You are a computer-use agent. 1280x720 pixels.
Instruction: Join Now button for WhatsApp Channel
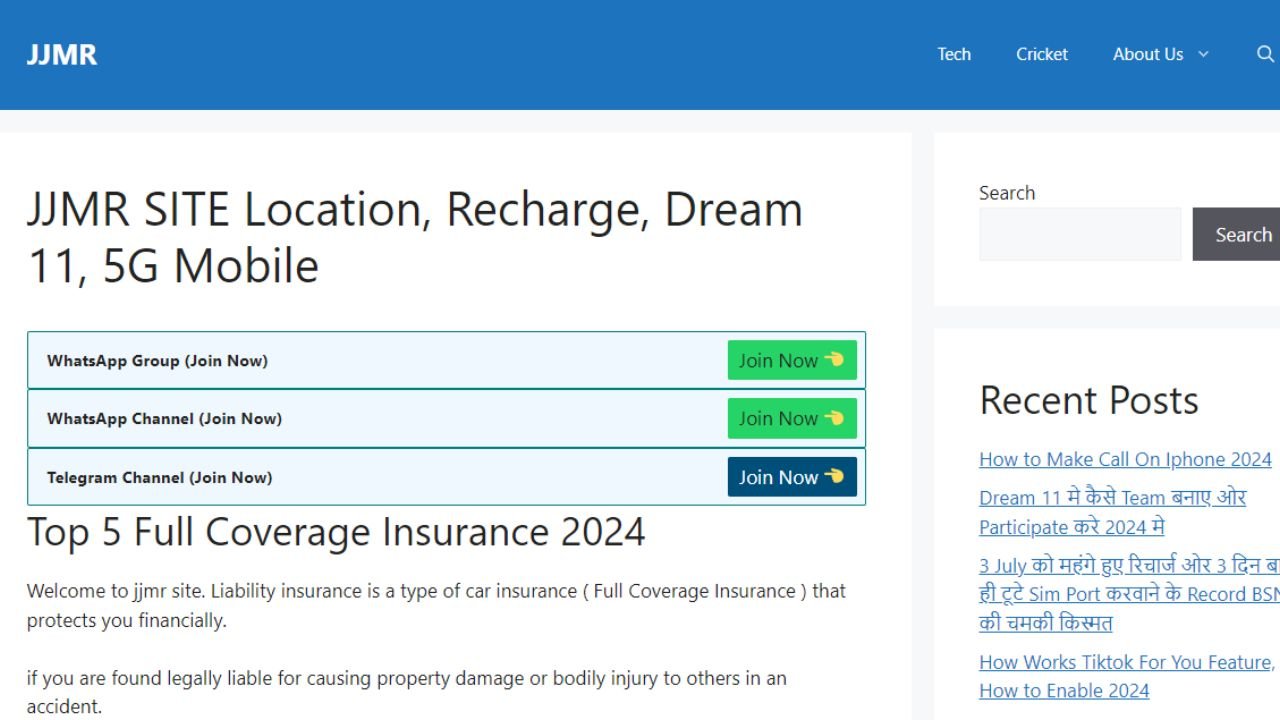792,418
